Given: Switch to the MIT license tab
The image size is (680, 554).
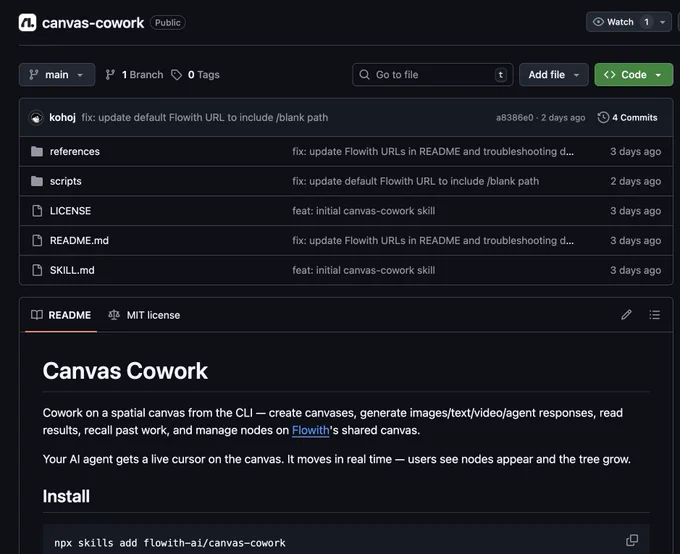Looking at the screenshot, I should [144, 315].
